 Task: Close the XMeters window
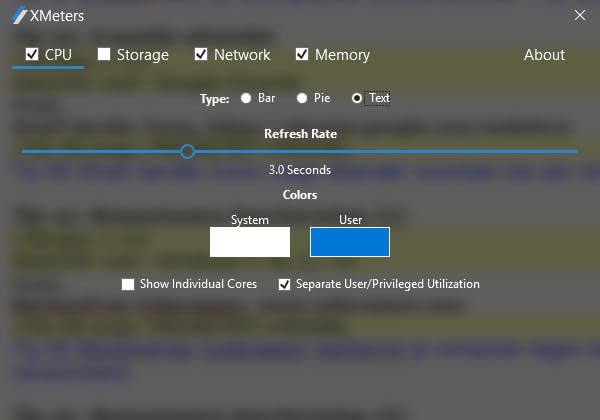(x=579, y=16)
